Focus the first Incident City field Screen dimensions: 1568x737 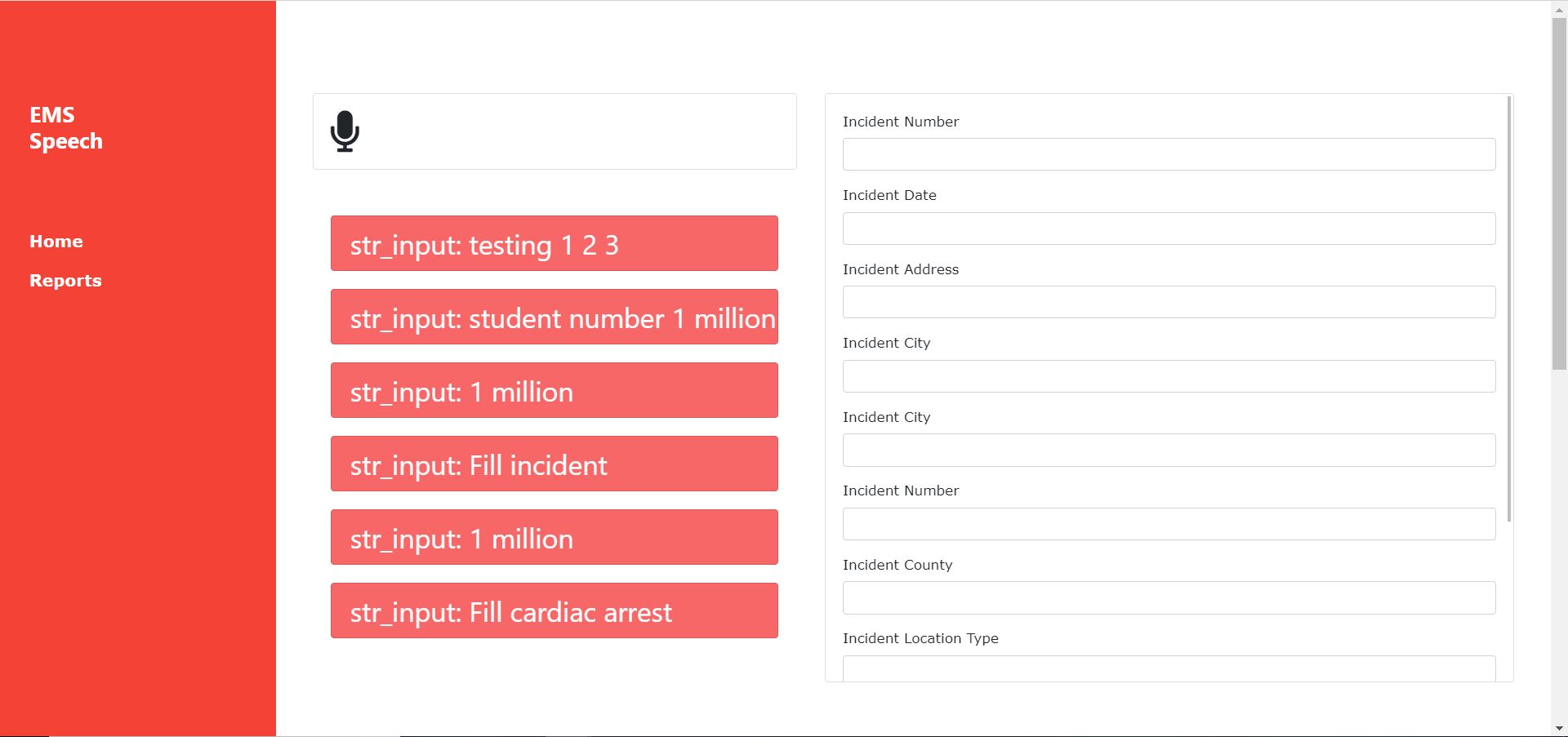[1169, 376]
